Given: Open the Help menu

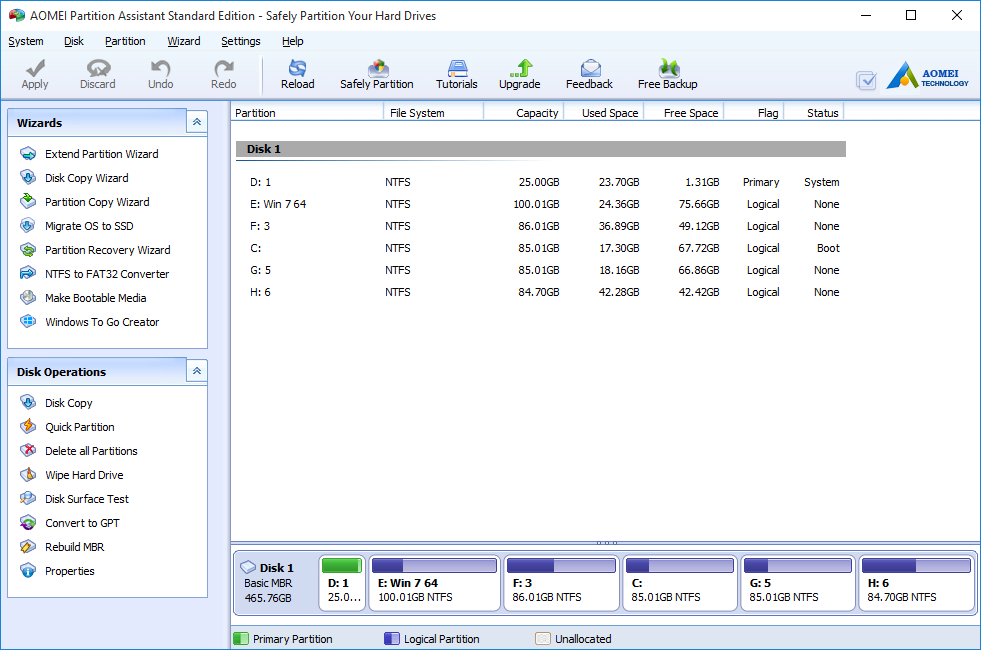Looking at the screenshot, I should (x=293, y=41).
